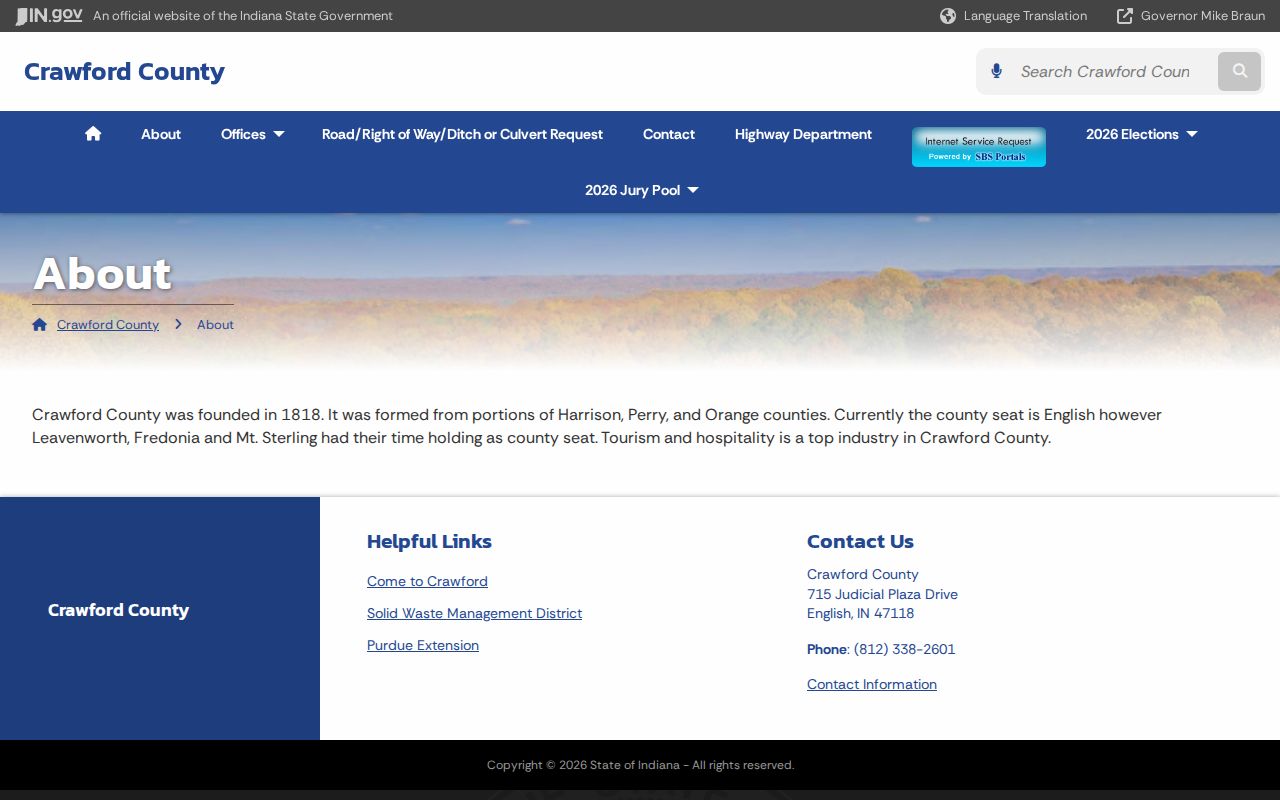The width and height of the screenshot is (1280, 800).
Task: Click the About breadcrumb text
Action: click(215, 324)
